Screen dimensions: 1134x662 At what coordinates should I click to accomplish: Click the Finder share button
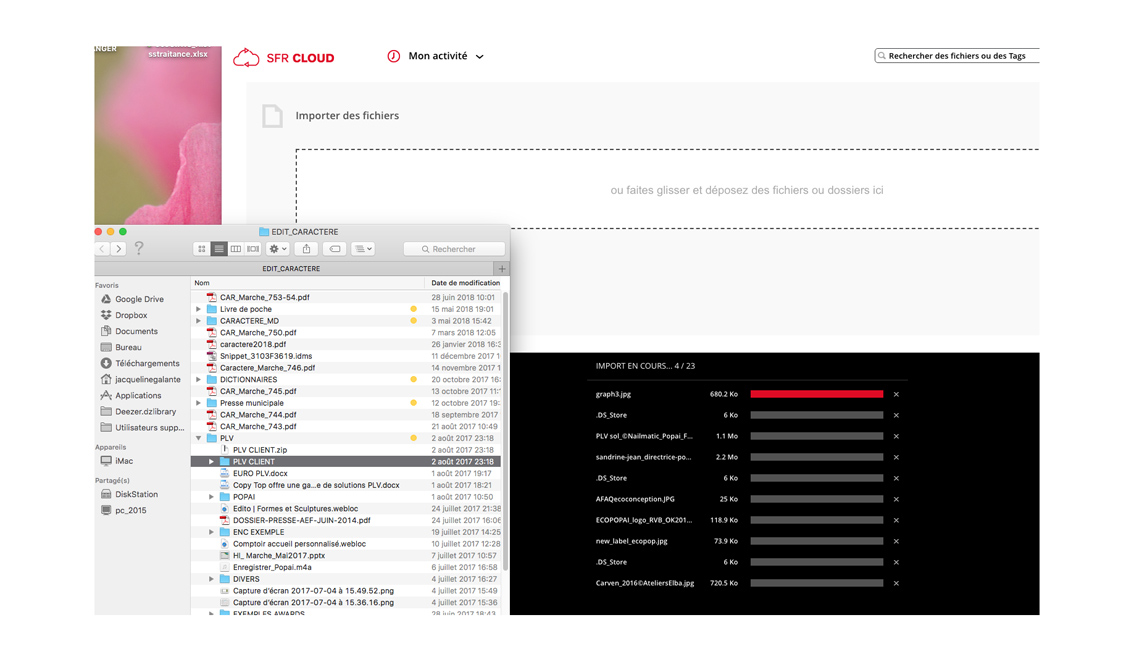[307, 249]
